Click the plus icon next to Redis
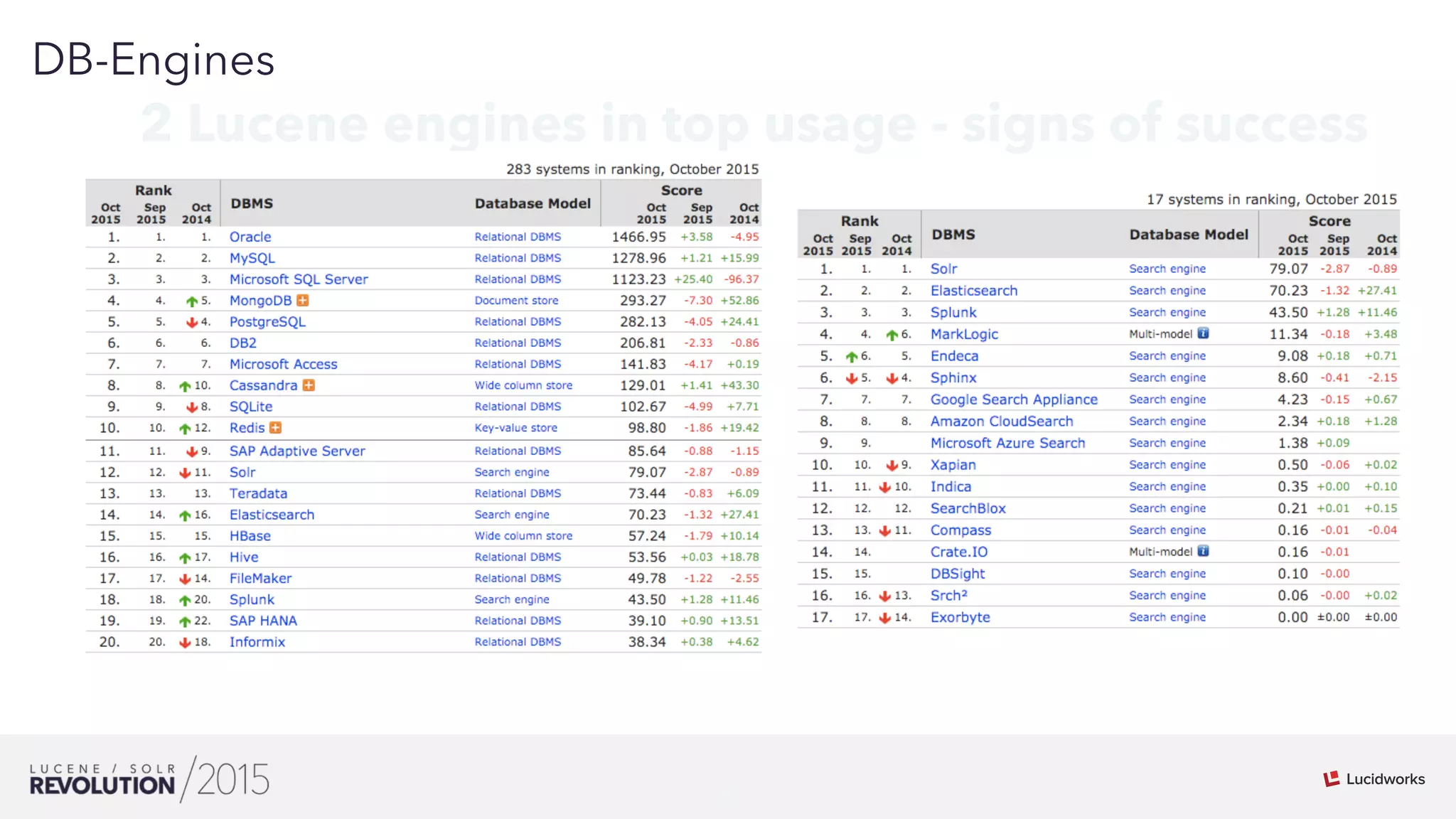Screen dimensions: 1456x819 (276, 428)
